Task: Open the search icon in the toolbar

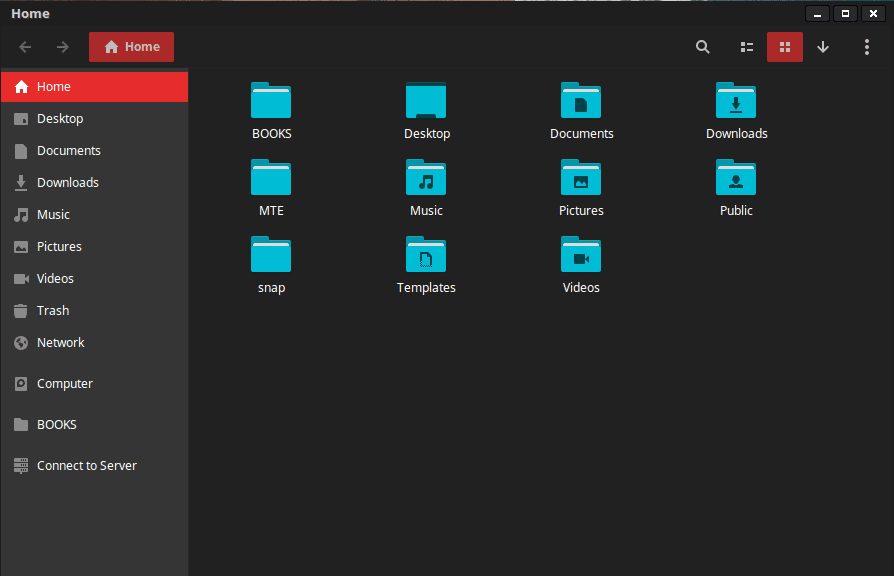Action: [702, 46]
